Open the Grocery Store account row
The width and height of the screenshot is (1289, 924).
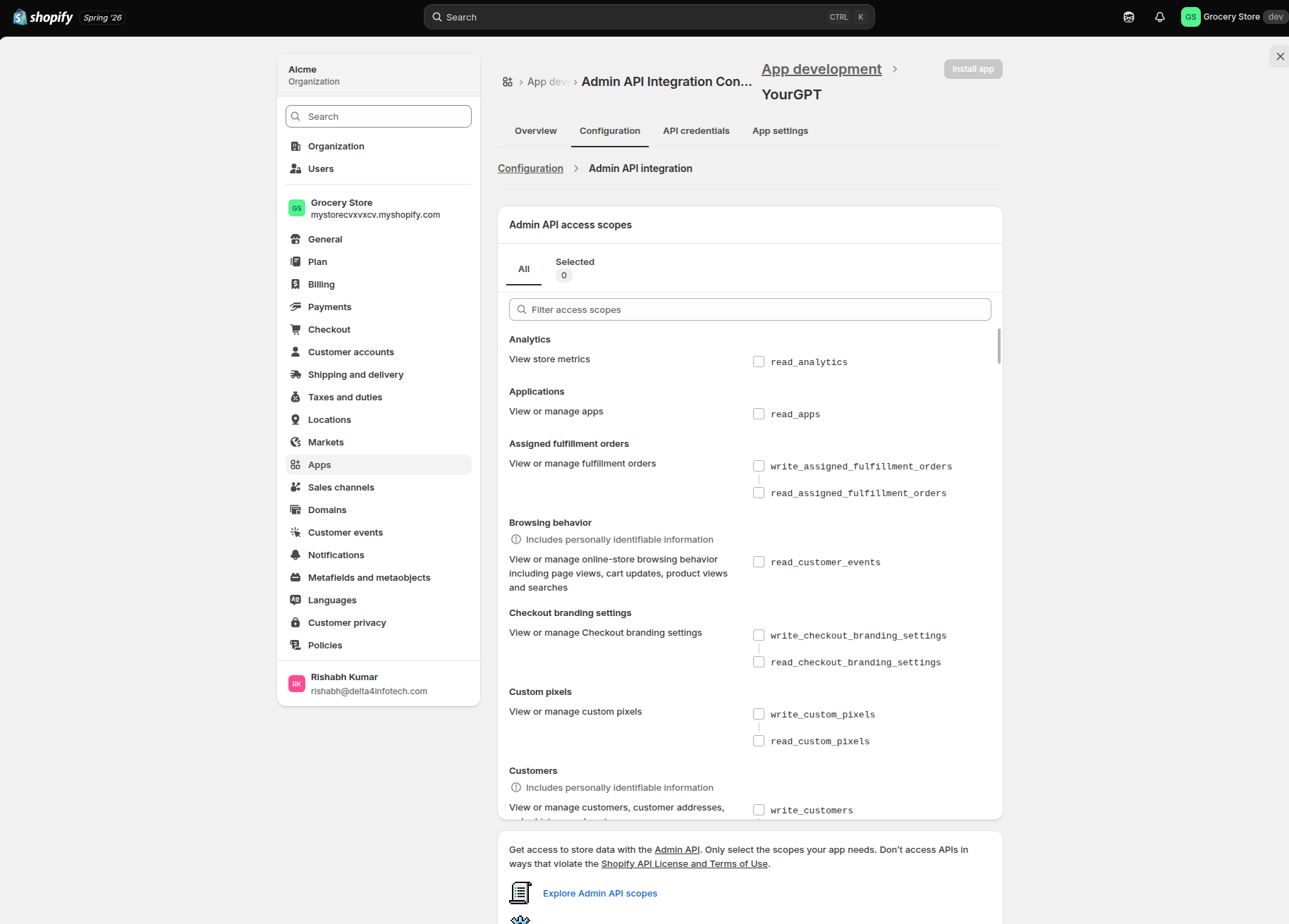[379, 209]
